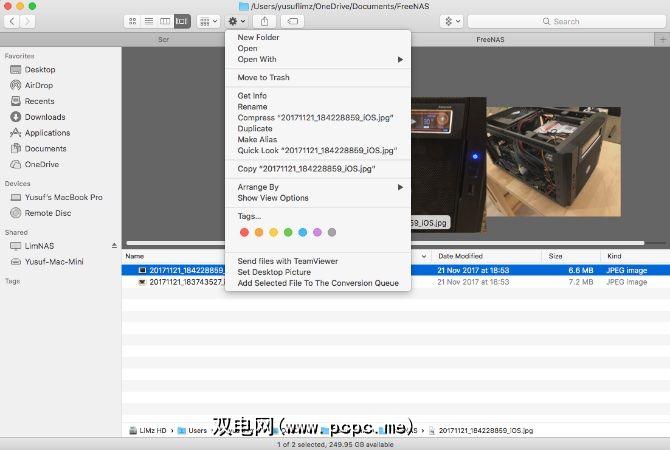Expand the Open With submenu

318,59
